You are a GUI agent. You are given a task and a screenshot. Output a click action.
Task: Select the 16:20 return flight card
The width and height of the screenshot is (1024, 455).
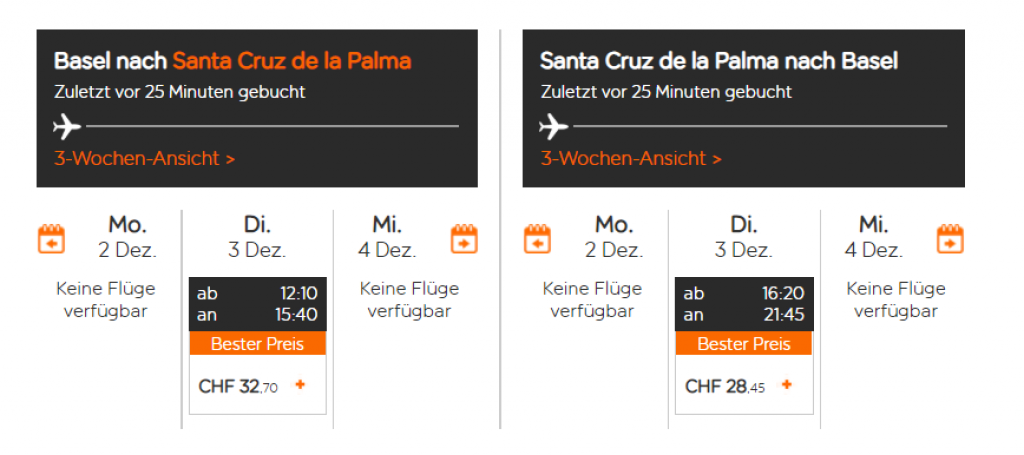point(744,303)
